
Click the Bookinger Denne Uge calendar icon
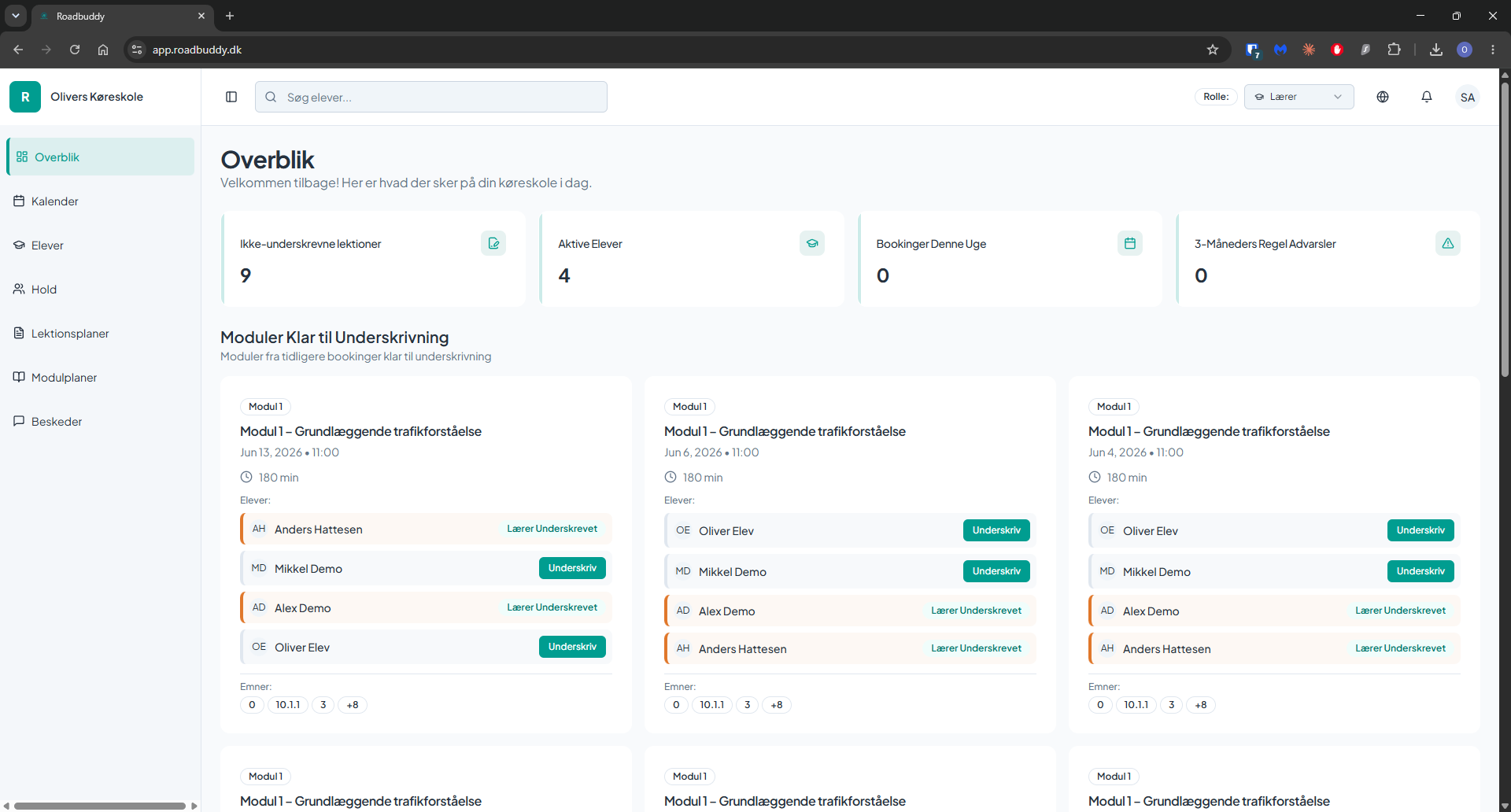[x=1130, y=243]
